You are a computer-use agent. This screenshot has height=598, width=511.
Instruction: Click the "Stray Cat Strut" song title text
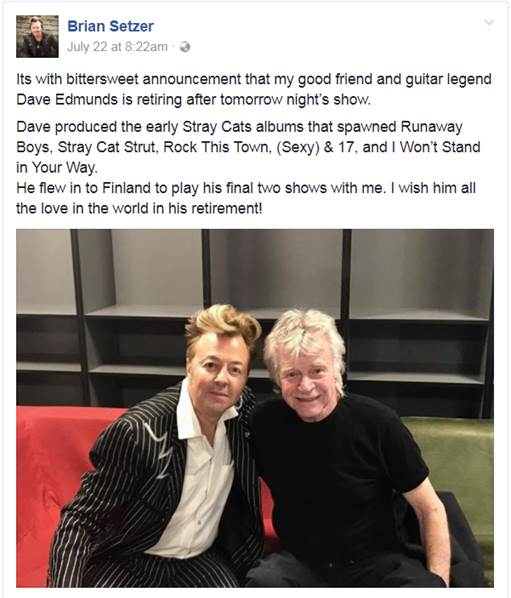[x=107, y=147]
